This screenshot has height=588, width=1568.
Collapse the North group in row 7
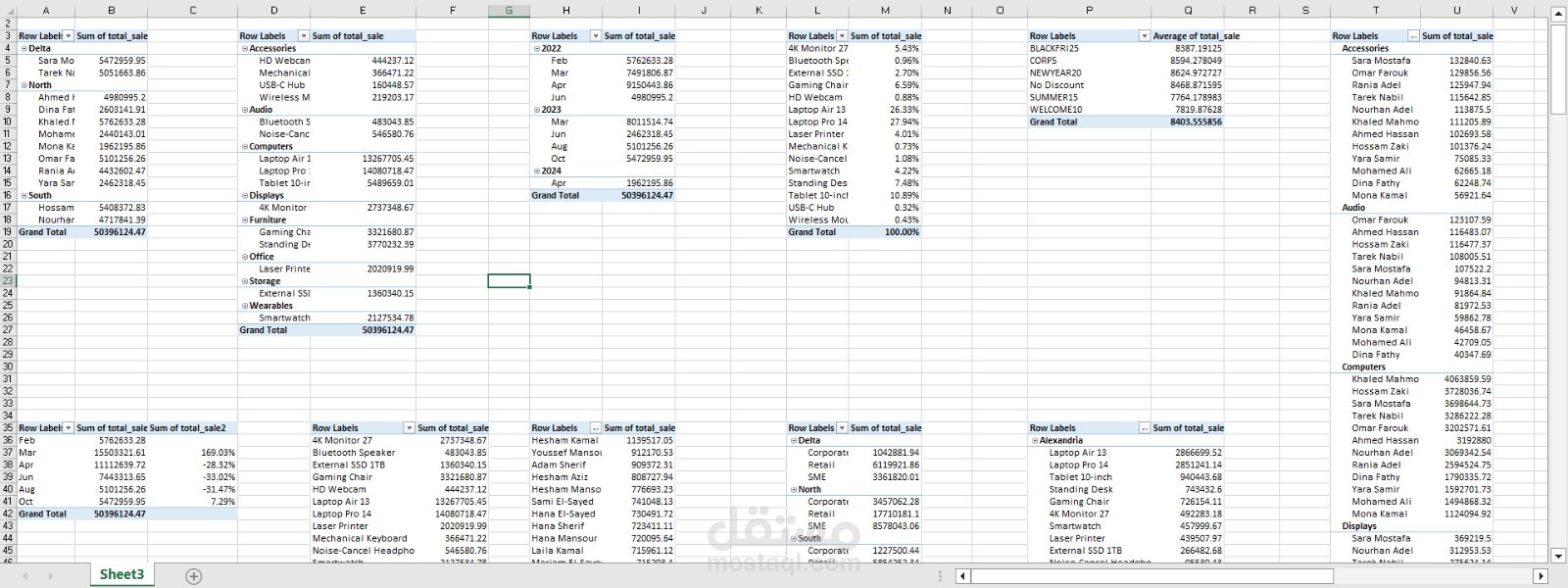click(24, 85)
